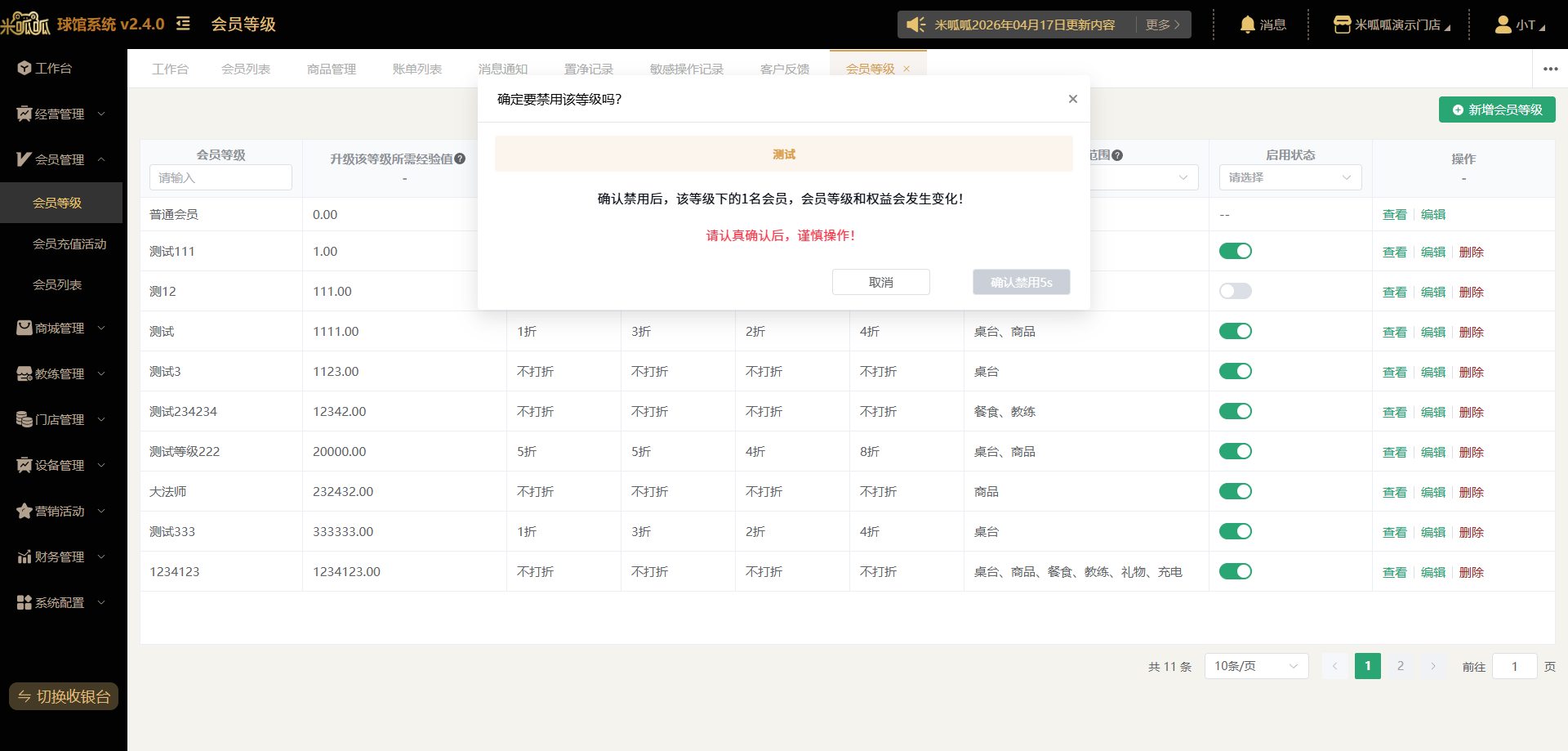Click the 会员等级 请输入 filter input
1568x751 pixels.
[220, 177]
